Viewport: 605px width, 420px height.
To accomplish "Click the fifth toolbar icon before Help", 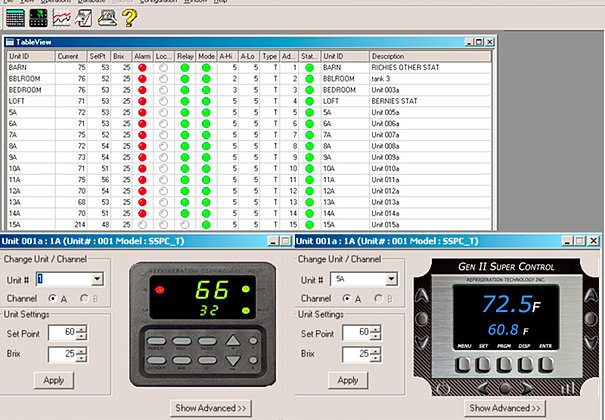I will pyautogui.click(x=107, y=18).
